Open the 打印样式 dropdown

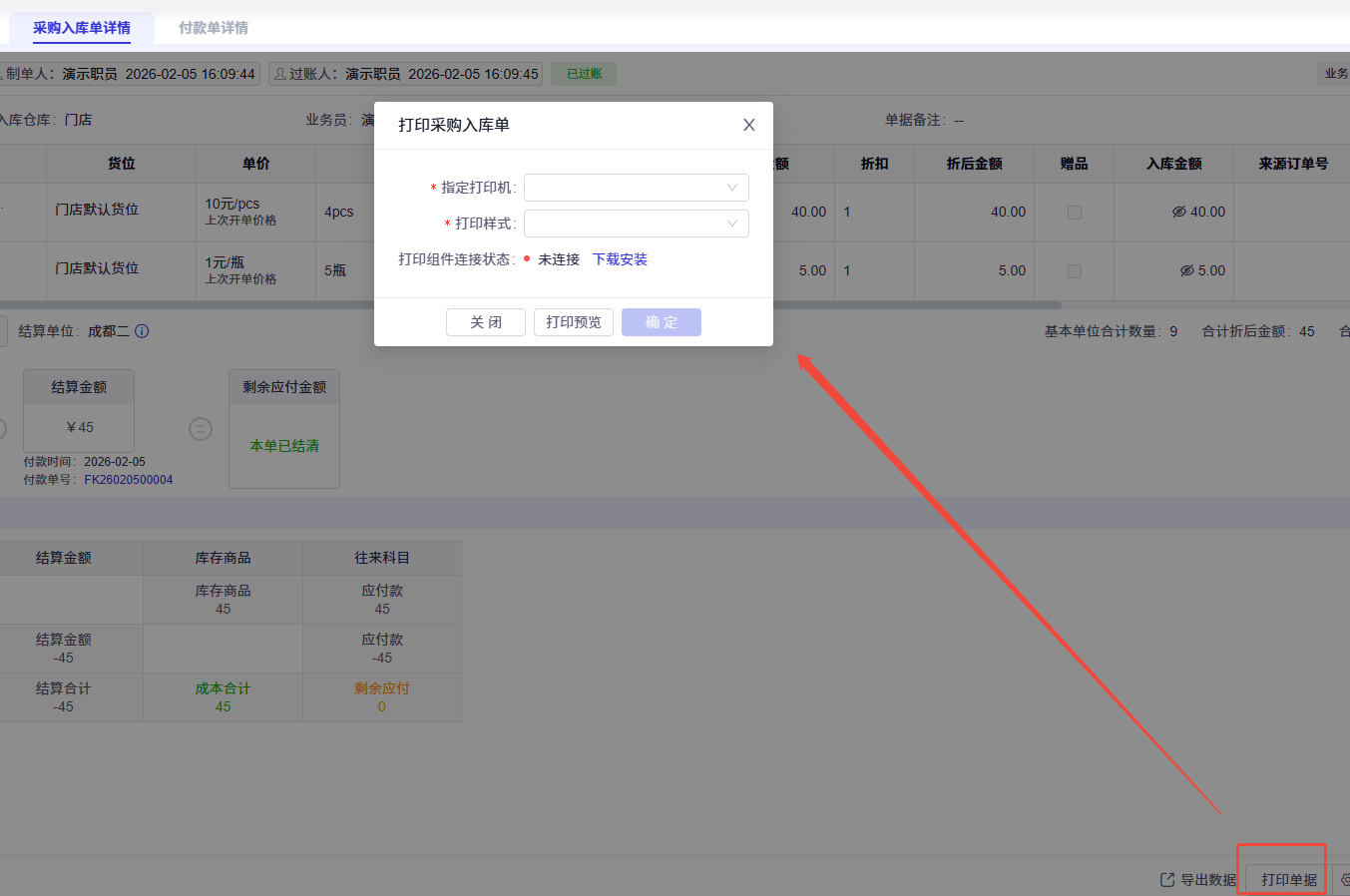637,224
